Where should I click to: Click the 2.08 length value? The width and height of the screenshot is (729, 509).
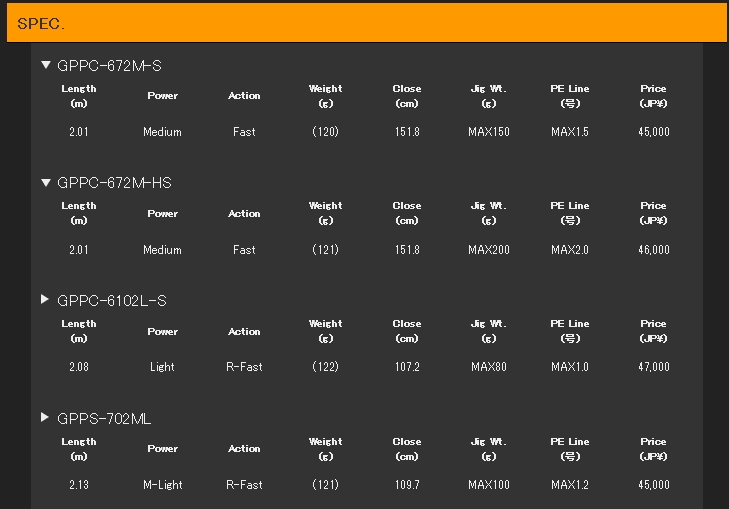click(79, 367)
